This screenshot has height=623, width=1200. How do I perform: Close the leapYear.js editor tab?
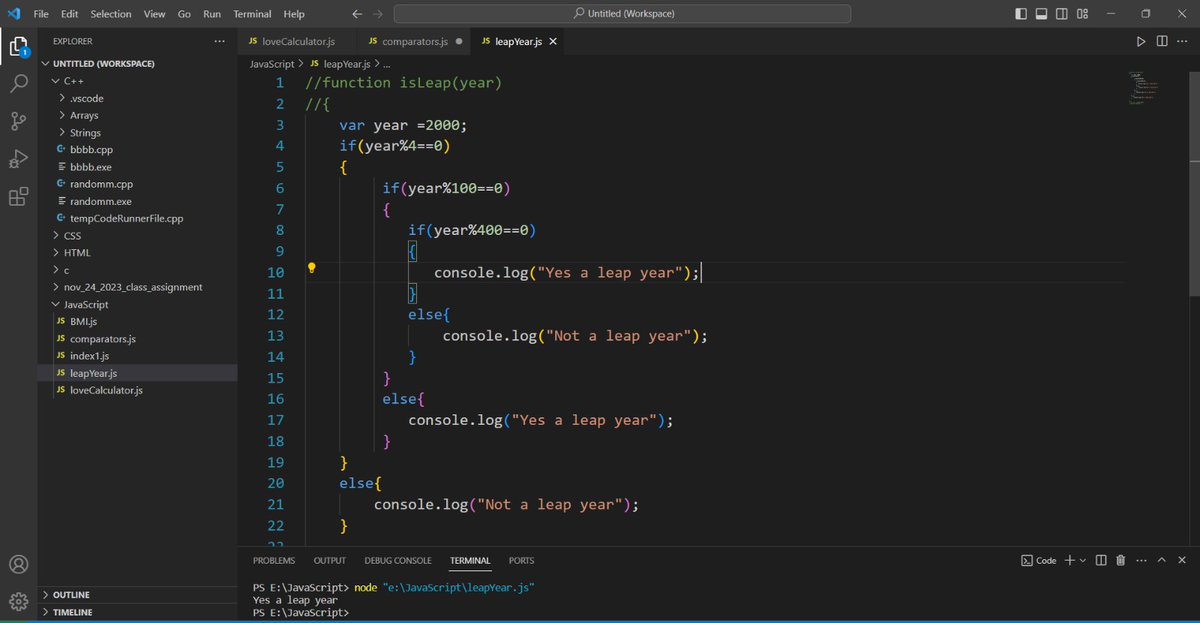[552, 41]
